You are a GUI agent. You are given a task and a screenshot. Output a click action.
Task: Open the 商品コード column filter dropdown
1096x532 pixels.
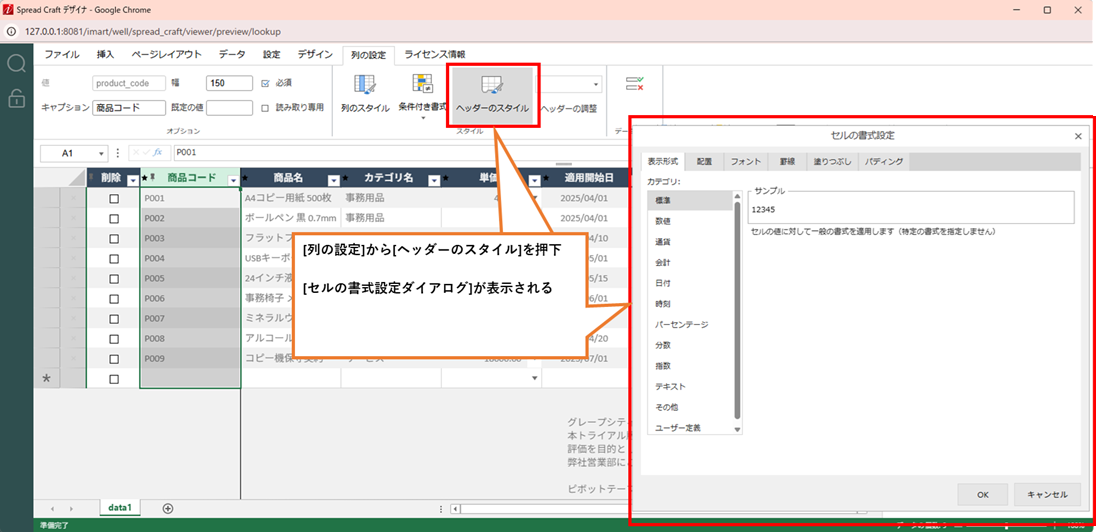point(233,180)
